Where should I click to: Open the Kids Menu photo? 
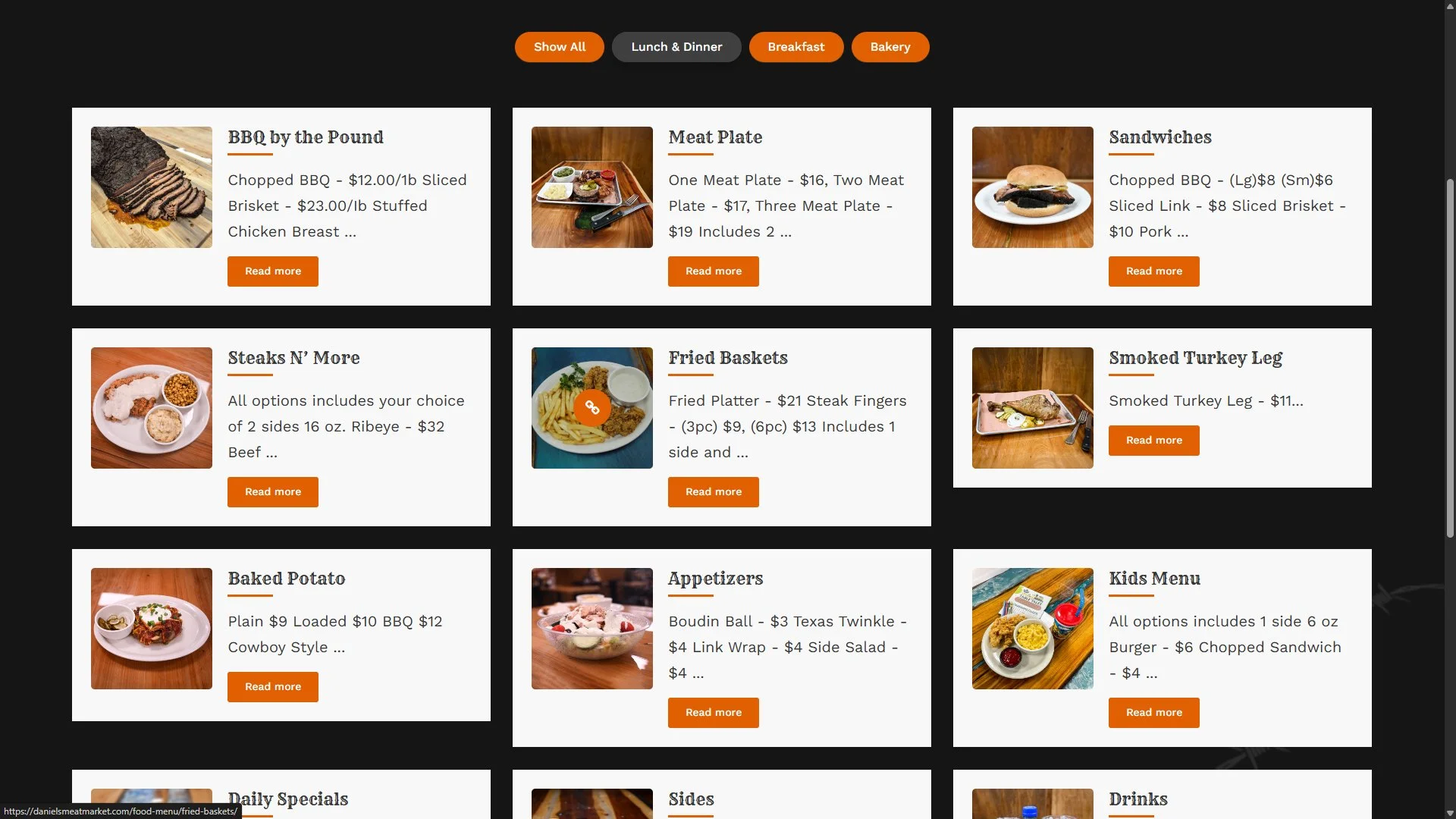[1033, 629]
